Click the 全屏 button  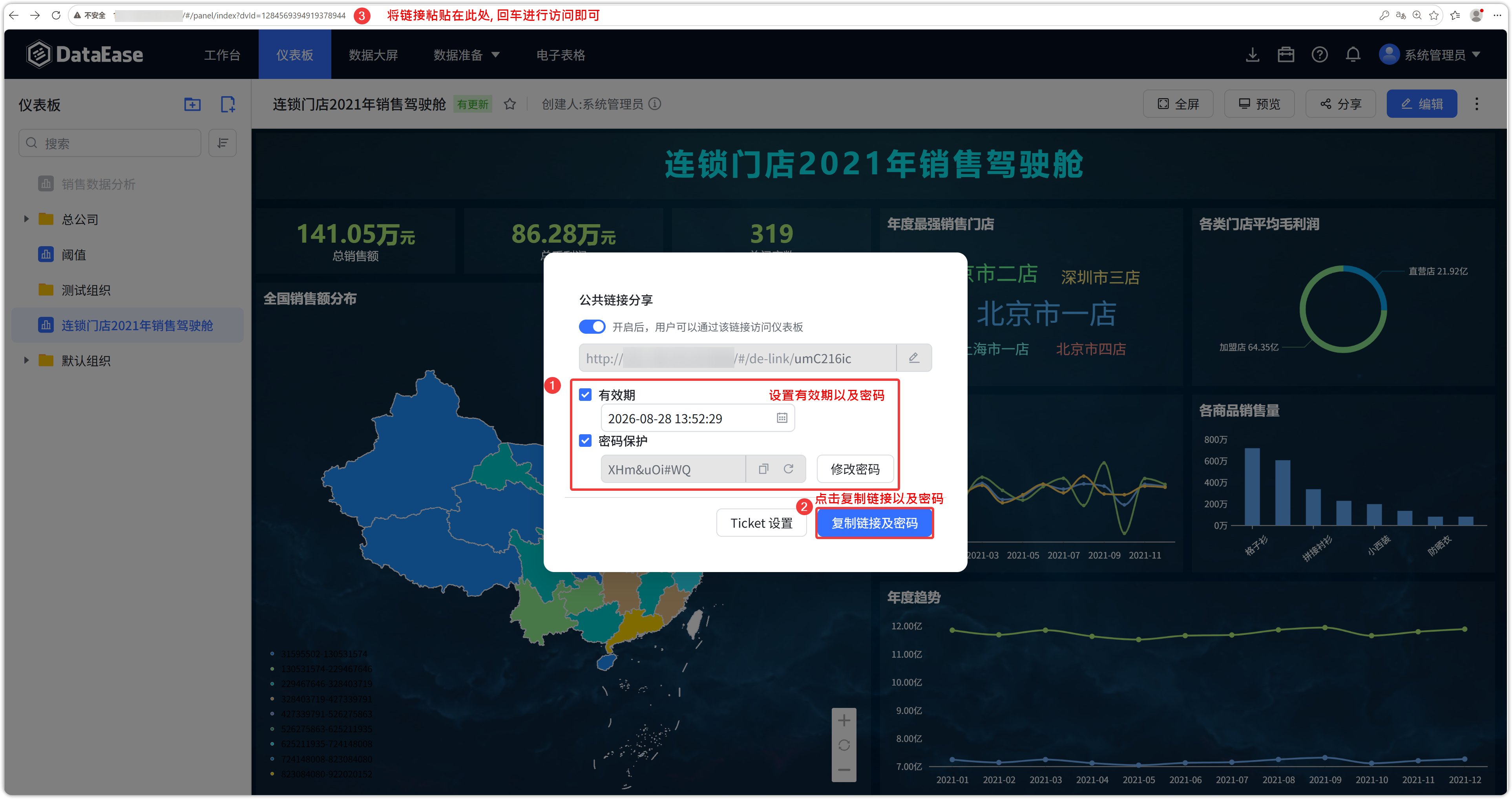1178,104
